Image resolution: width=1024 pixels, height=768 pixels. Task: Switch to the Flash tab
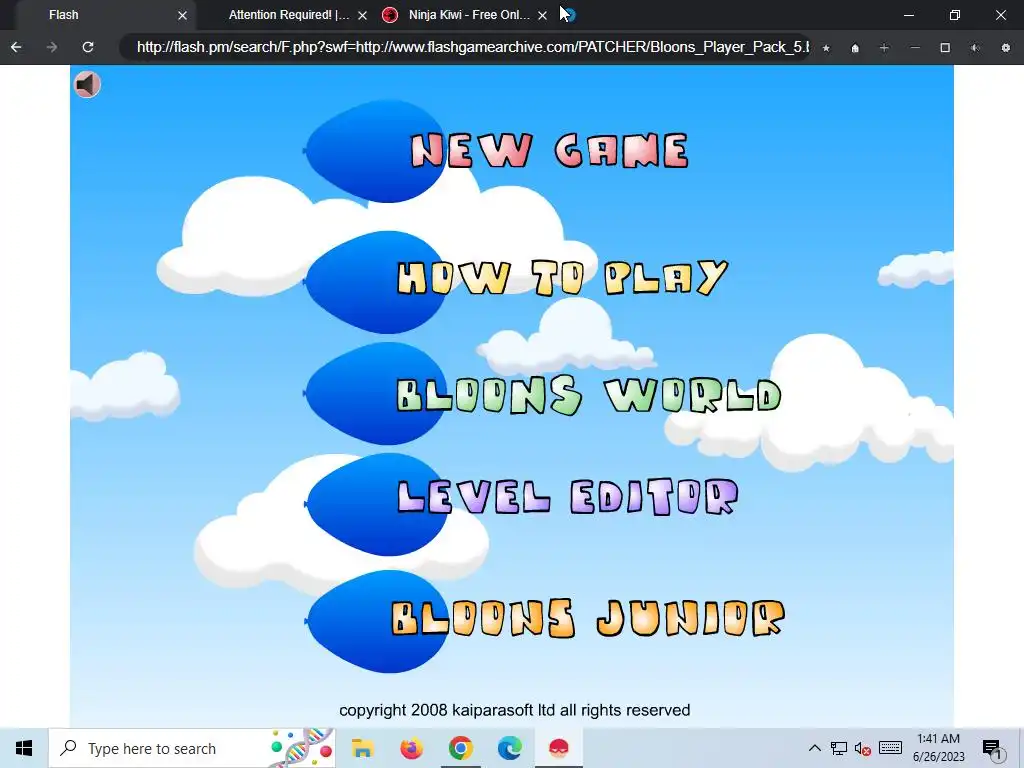(106, 15)
